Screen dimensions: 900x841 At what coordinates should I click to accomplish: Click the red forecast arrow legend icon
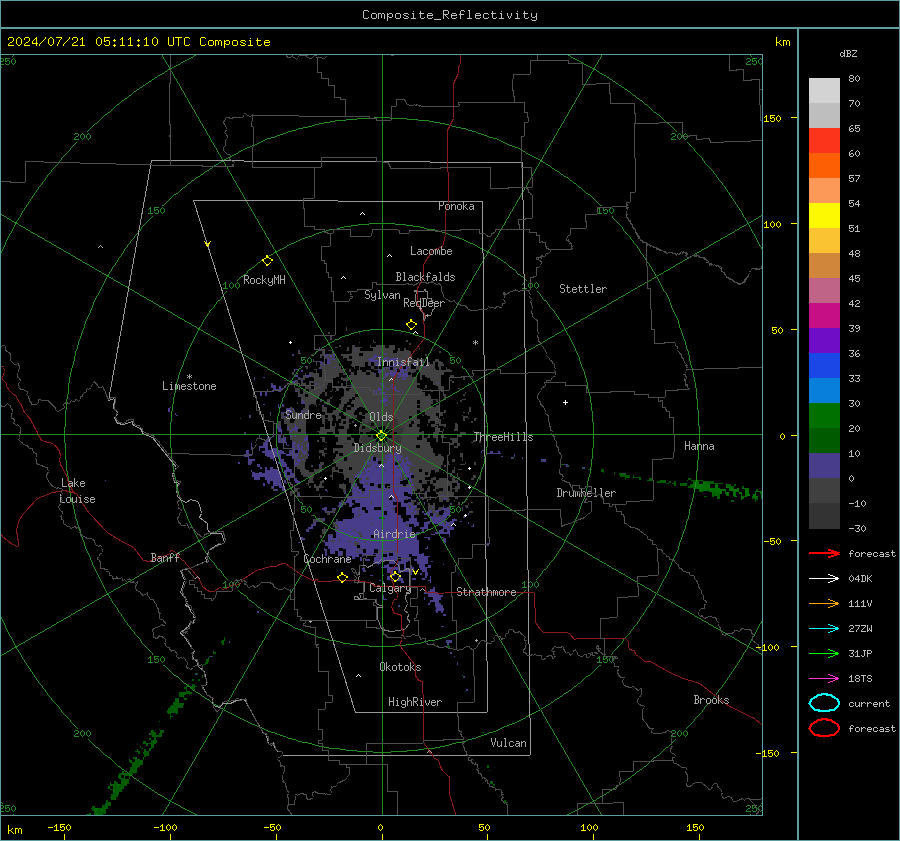click(x=824, y=553)
